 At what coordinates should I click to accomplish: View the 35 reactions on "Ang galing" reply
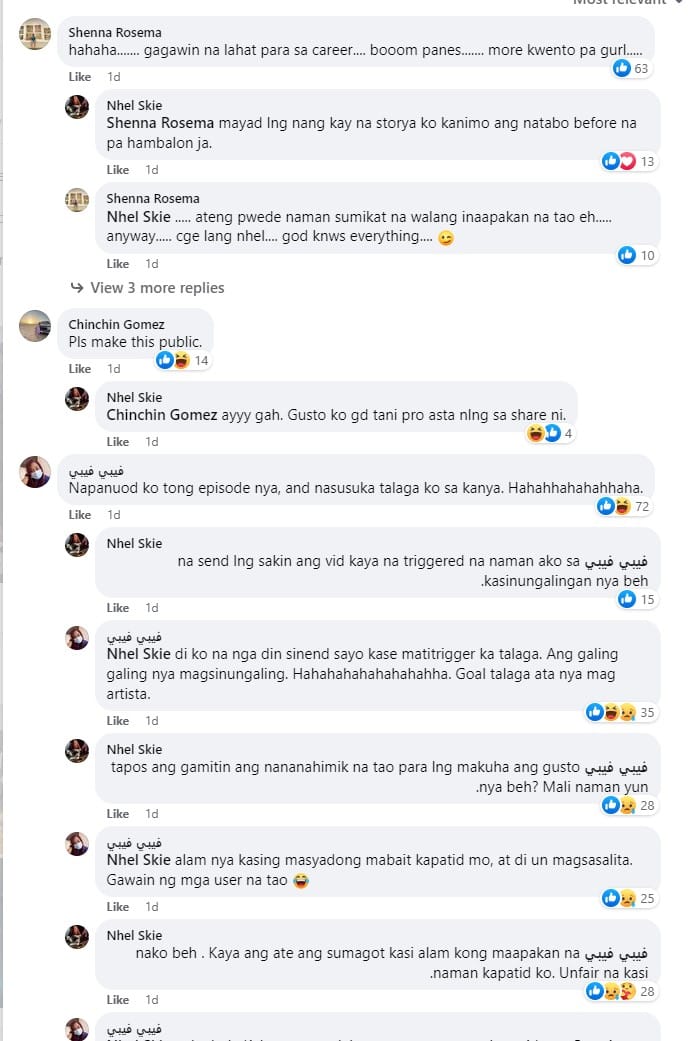pyautogui.click(x=623, y=712)
